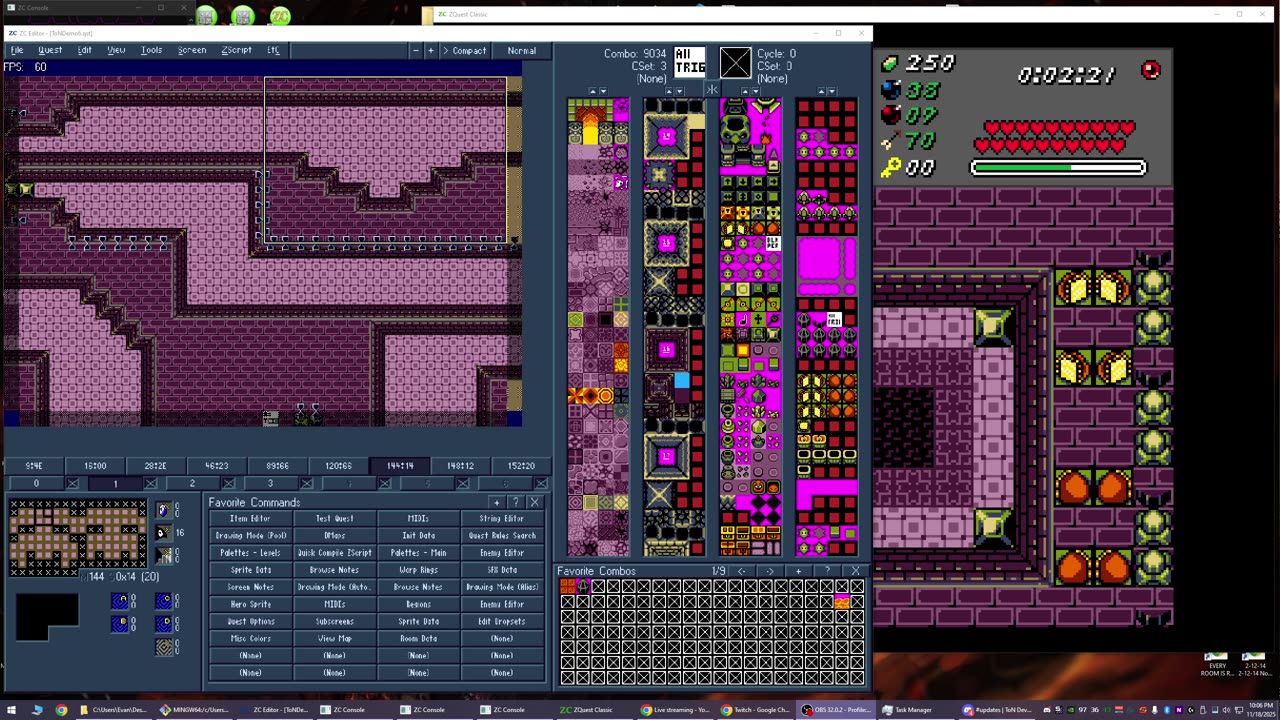The image size is (1280, 720).
Task: Open the Screen menu
Action: 192,50
